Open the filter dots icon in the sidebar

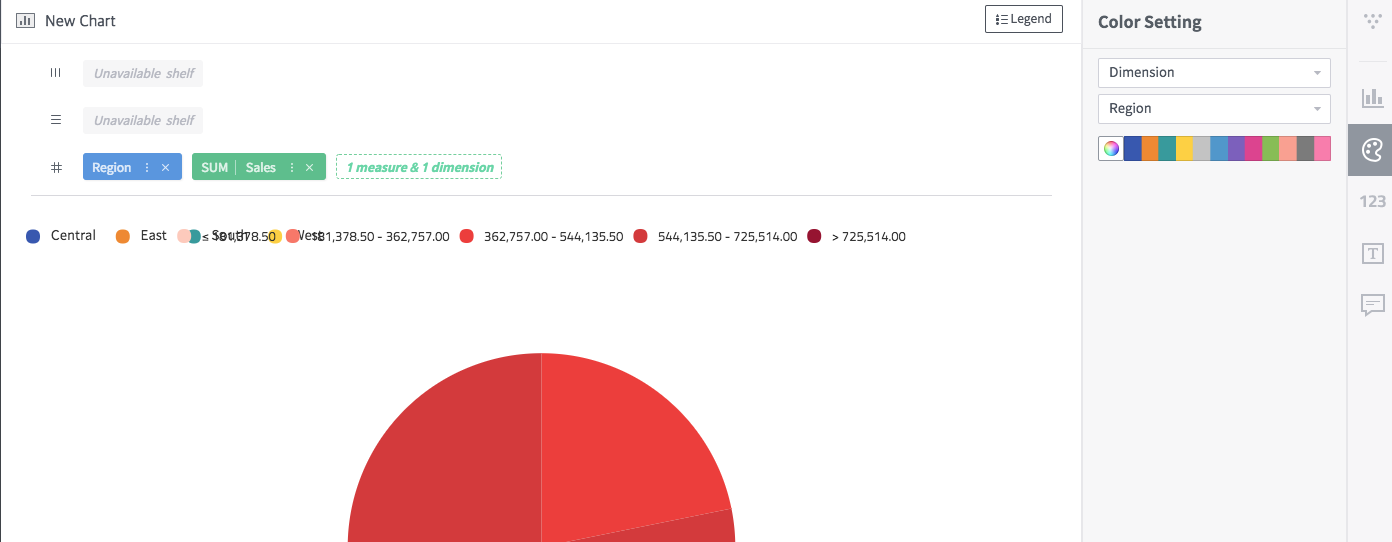(x=1372, y=20)
